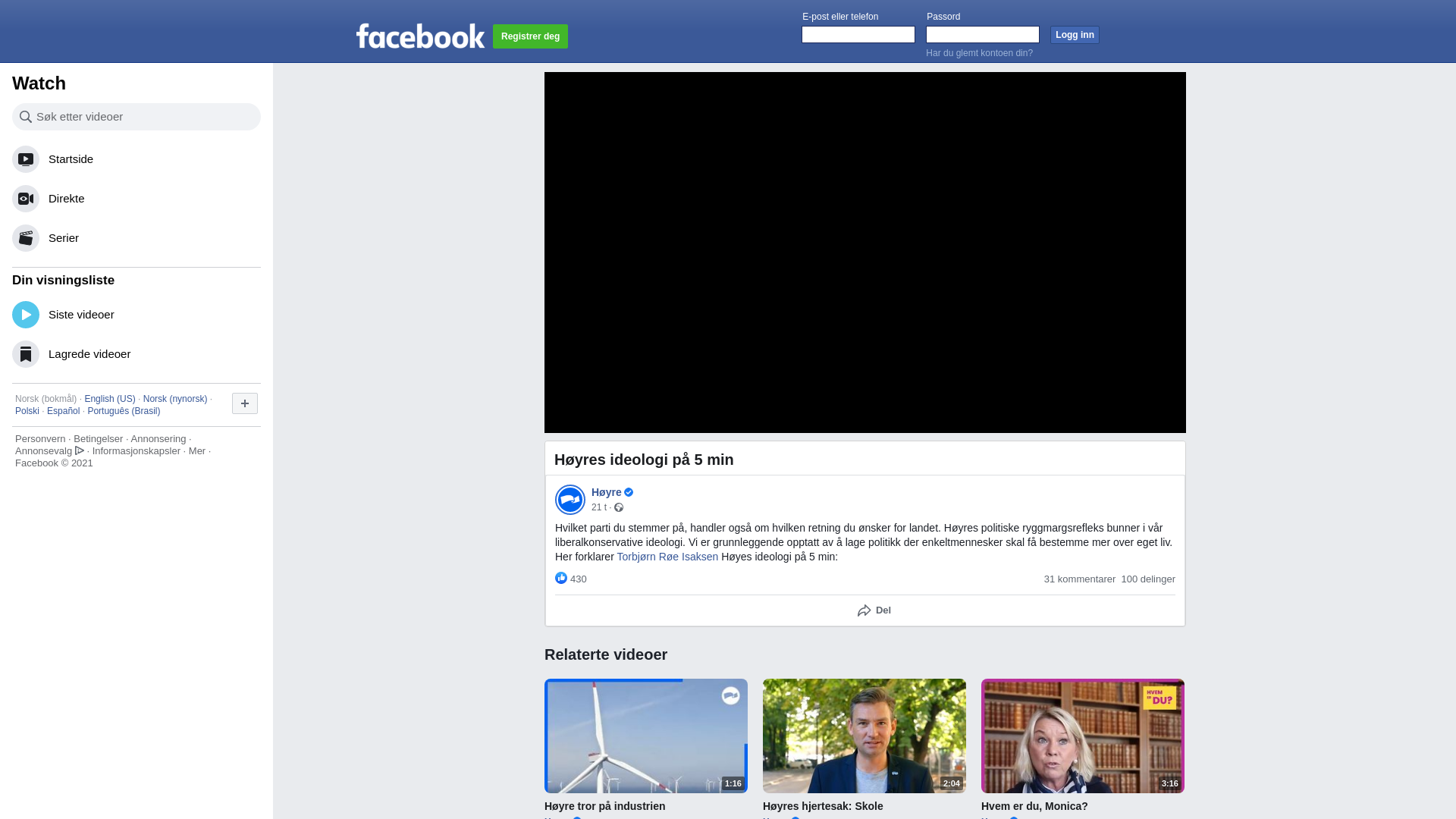Focus the E-post eller telefon field
The height and width of the screenshot is (819, 1456).
click(x=858, y=35)
